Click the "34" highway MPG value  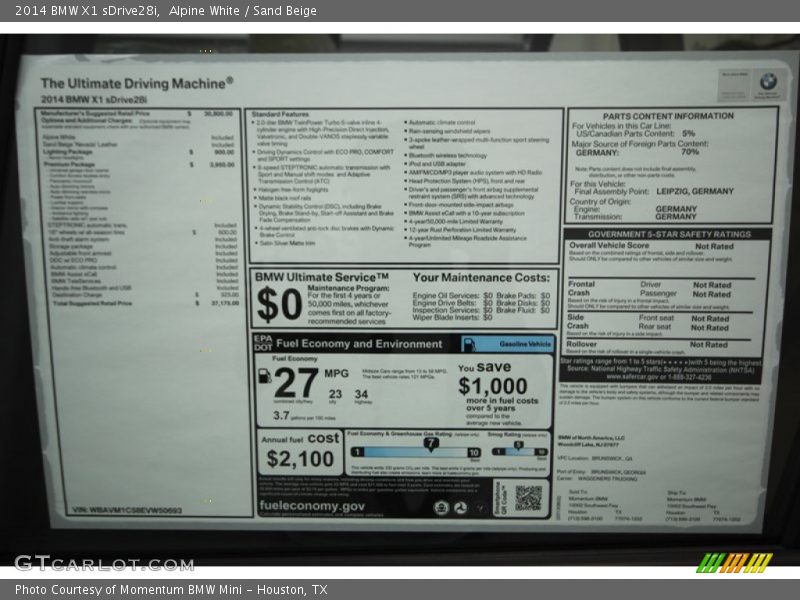[361, 394]
